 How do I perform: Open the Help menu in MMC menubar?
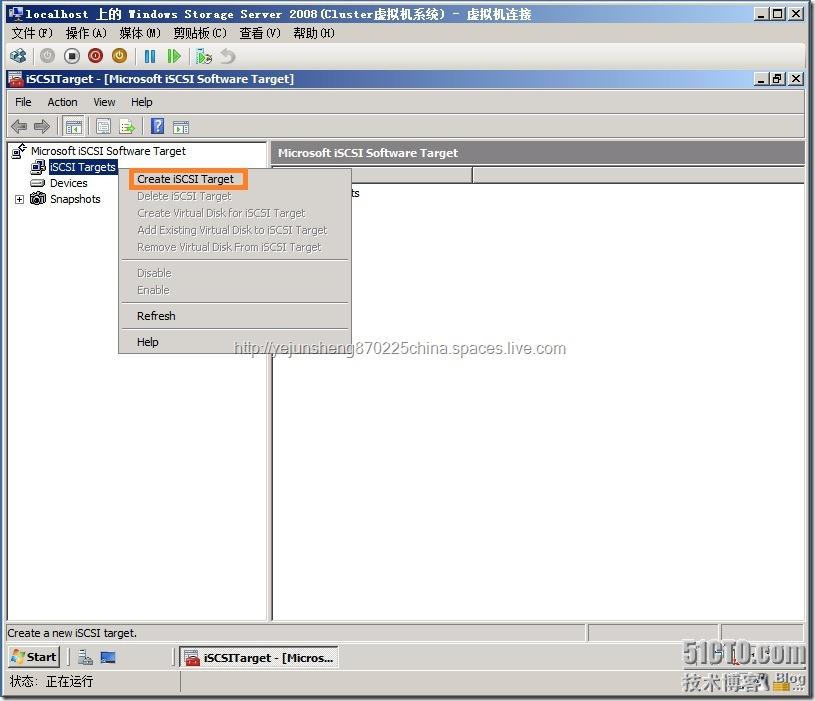coord(141,102)
